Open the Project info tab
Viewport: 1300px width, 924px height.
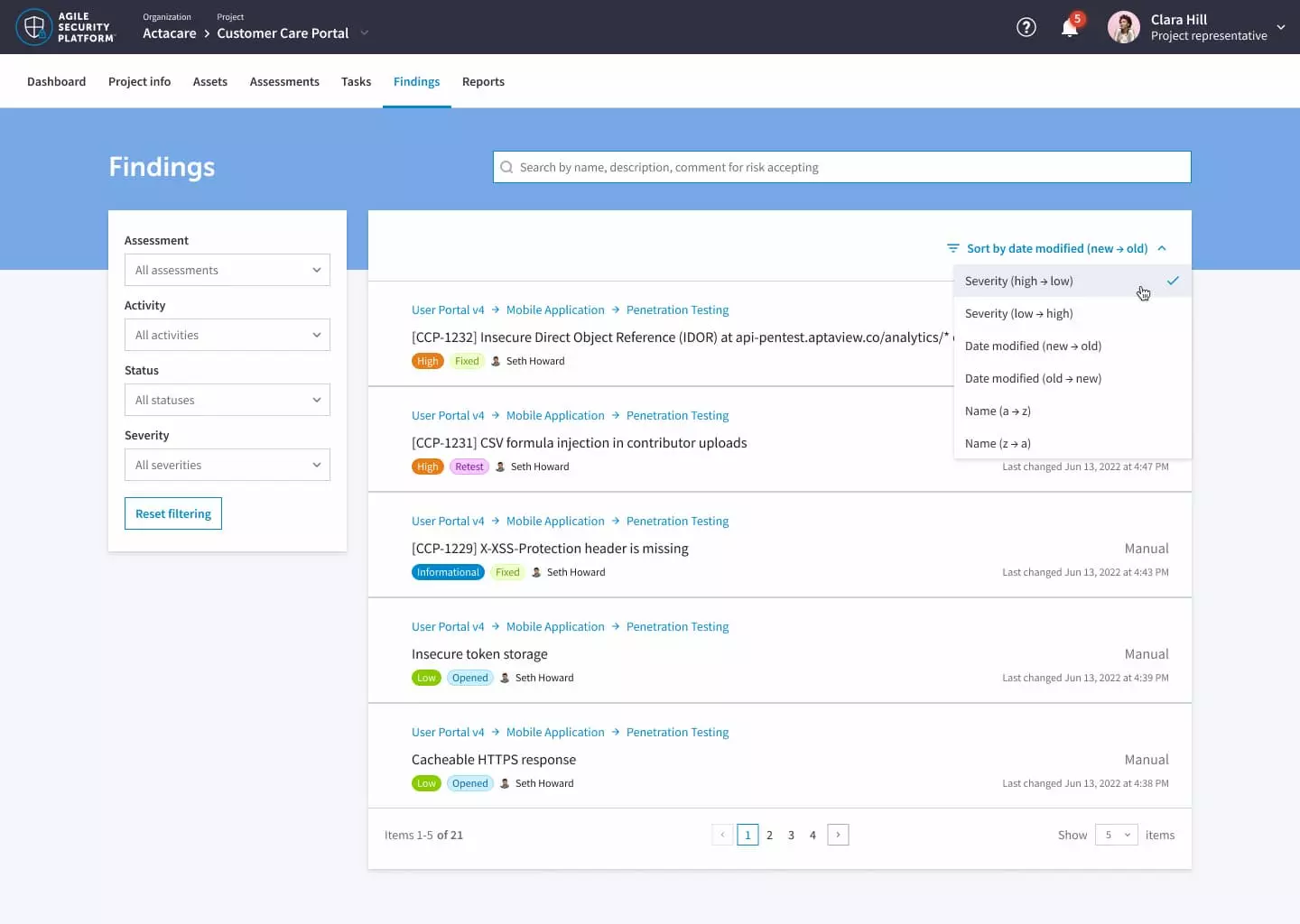[139, 81]
